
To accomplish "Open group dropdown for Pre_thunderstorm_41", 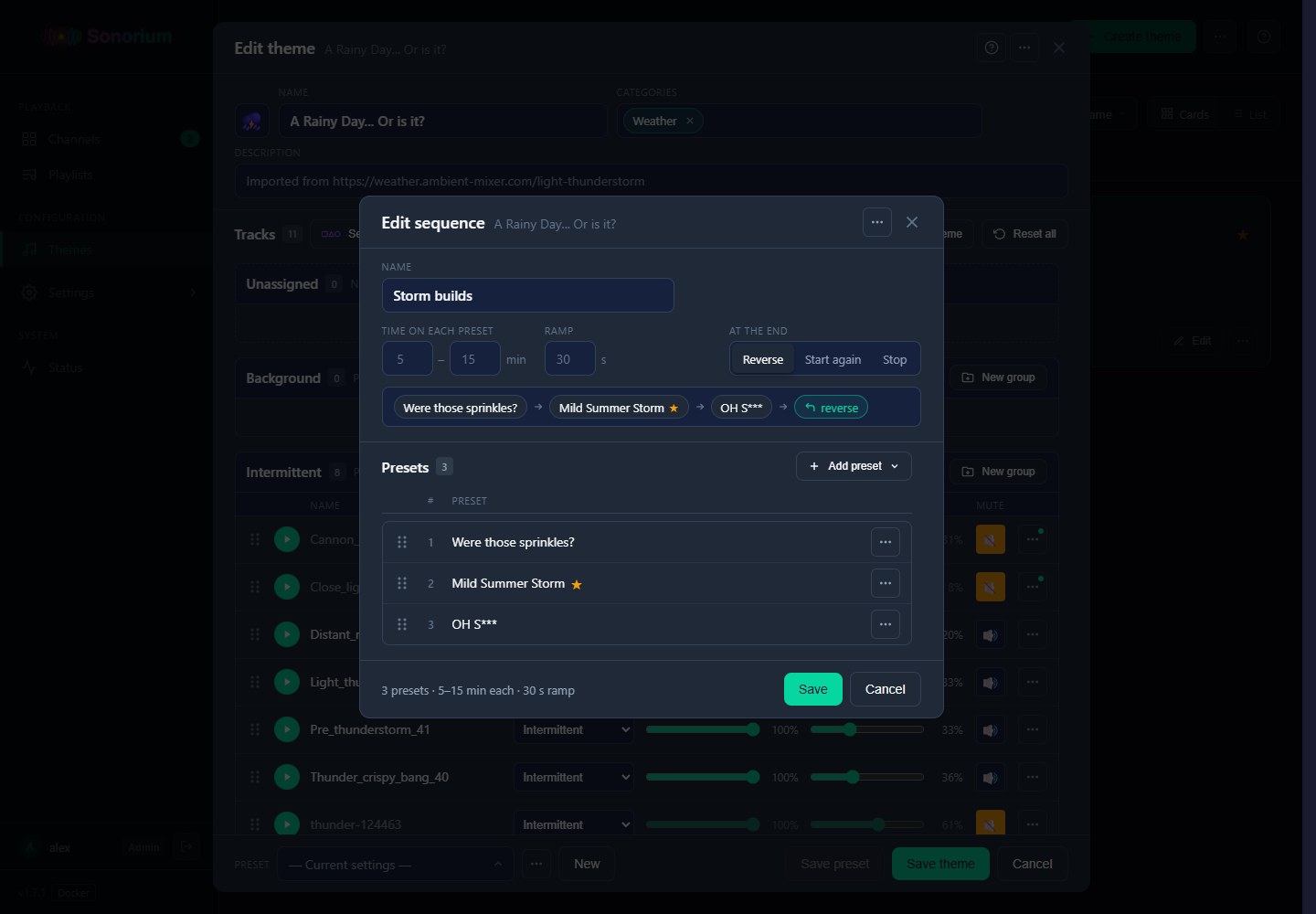I will (574, 729).
